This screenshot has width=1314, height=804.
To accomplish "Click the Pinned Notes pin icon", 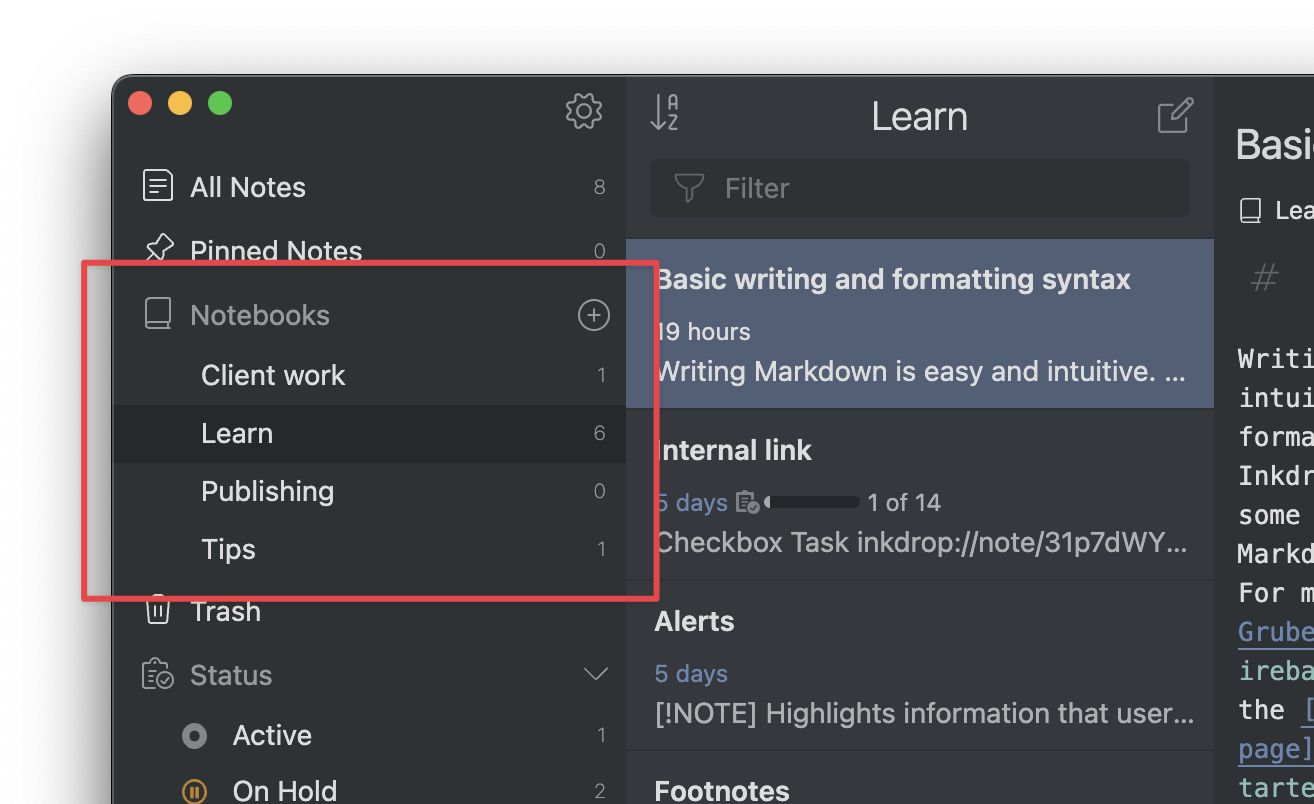I will coord(158,248).
